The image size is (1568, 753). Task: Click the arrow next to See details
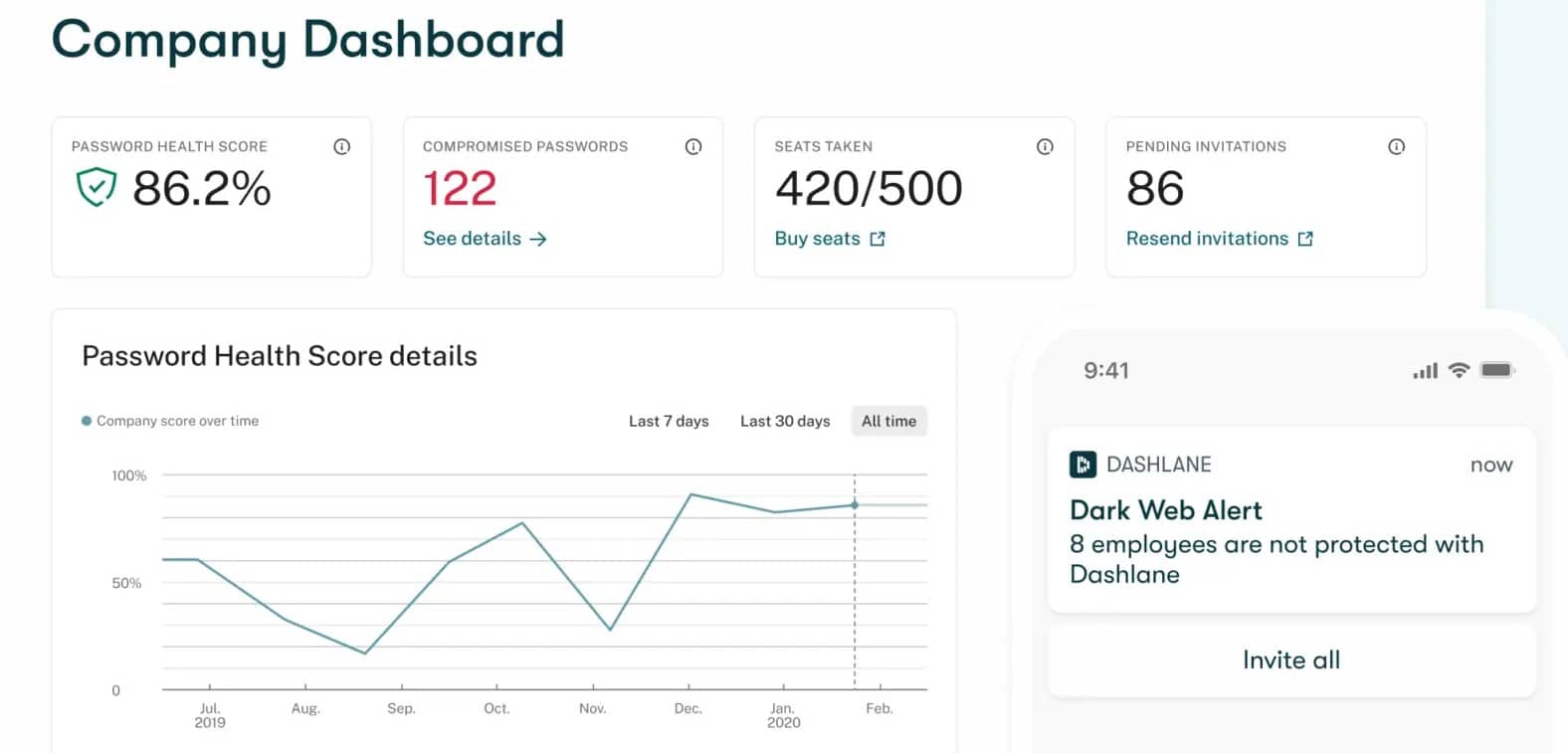click(538, 239)
